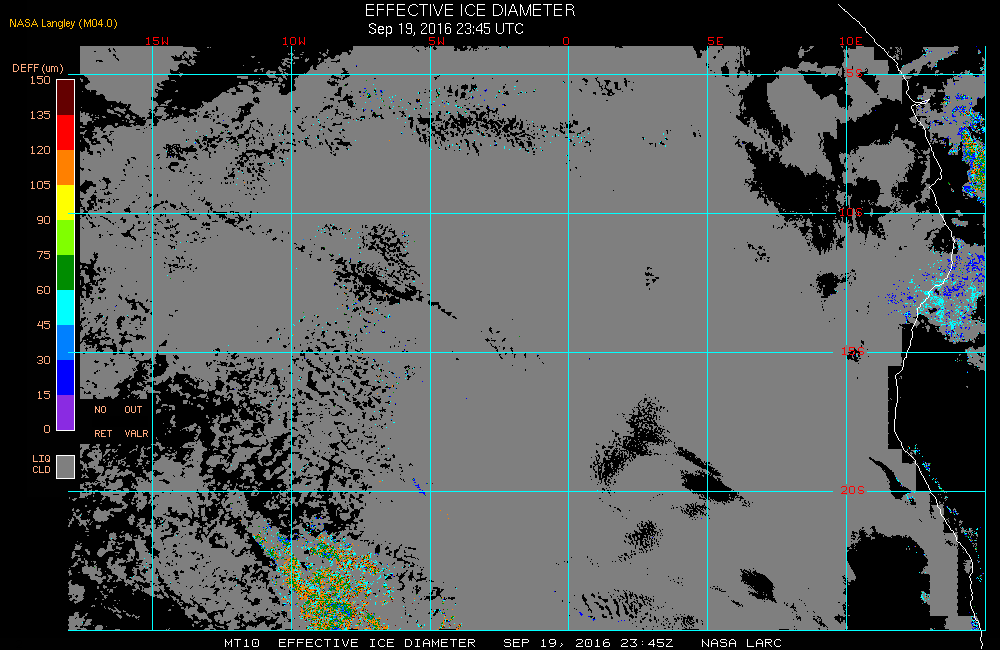The image size is (1000, 650).
Task: Click the 105 scale value
Action: pyautogui.click(x=40, y=185)
